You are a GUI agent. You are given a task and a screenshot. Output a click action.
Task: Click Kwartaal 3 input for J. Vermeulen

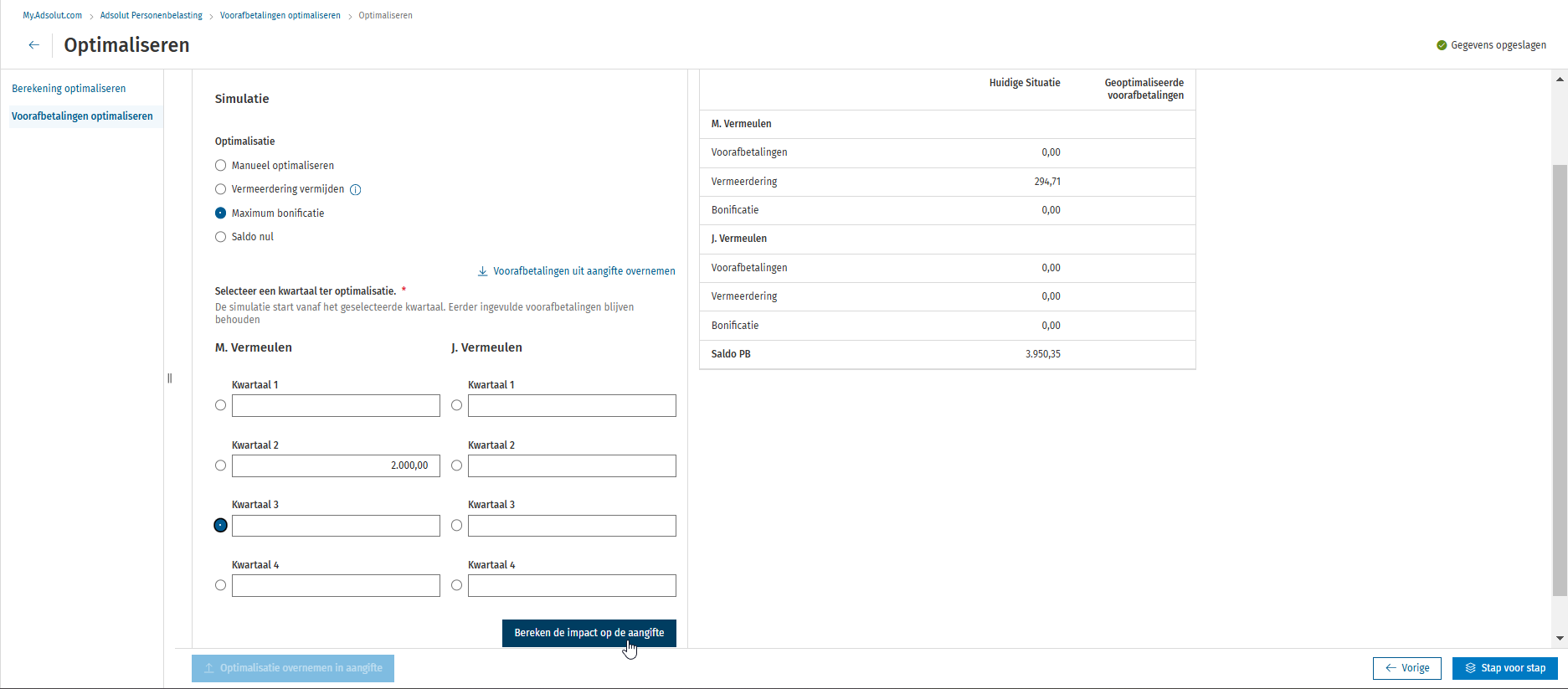pos(572,526)
